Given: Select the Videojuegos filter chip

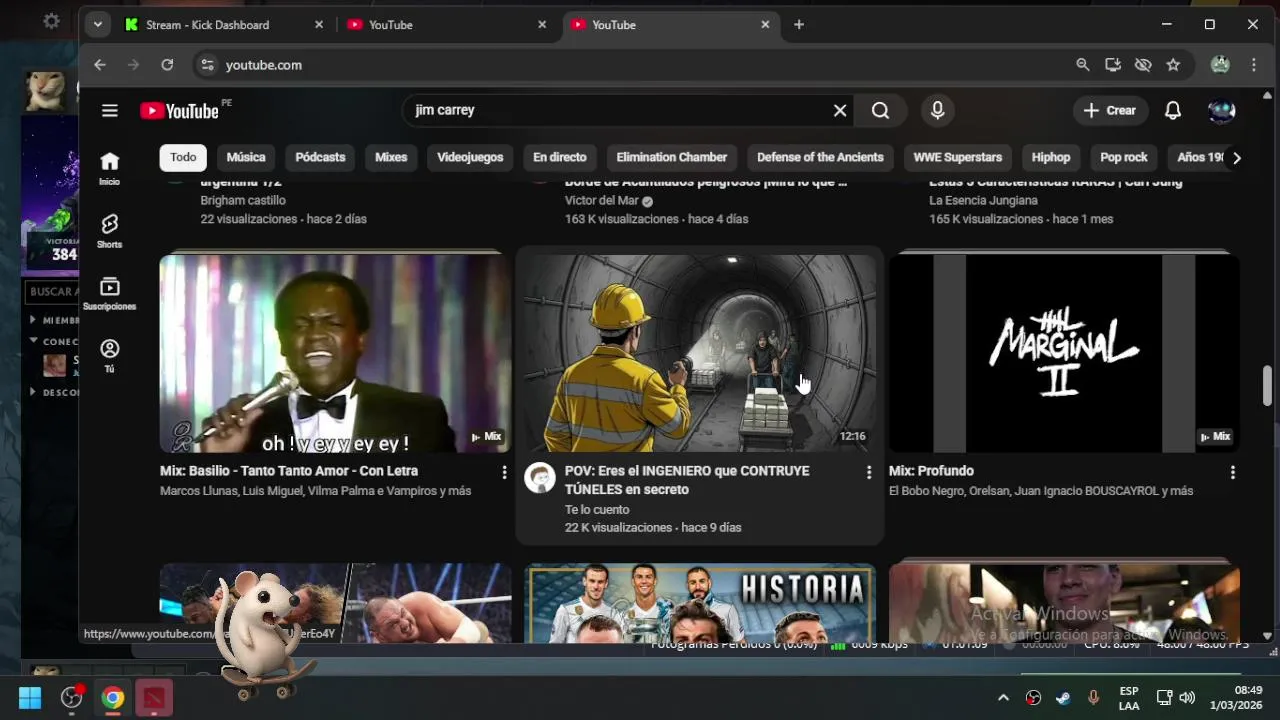Looking at the screenshot, I should [x=470, y=157].
